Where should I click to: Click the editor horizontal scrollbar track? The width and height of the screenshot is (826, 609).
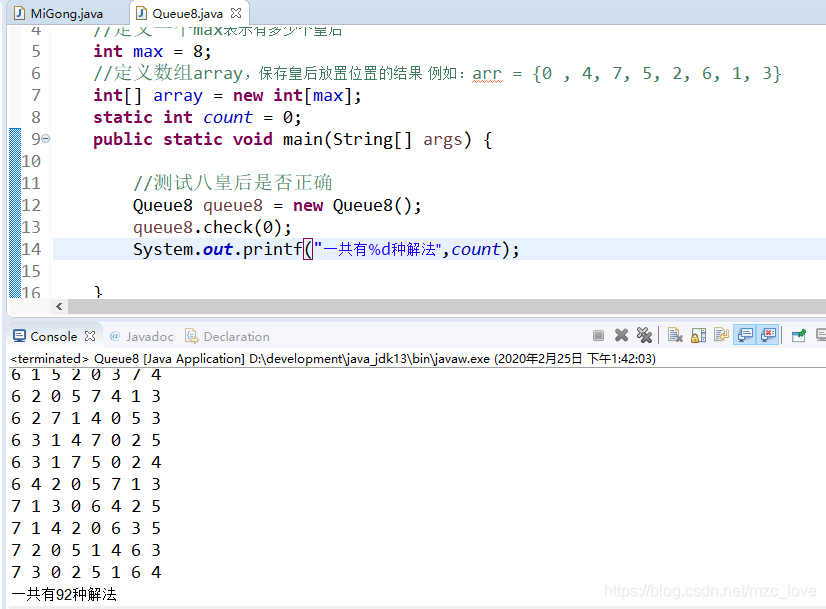point(447,307)
